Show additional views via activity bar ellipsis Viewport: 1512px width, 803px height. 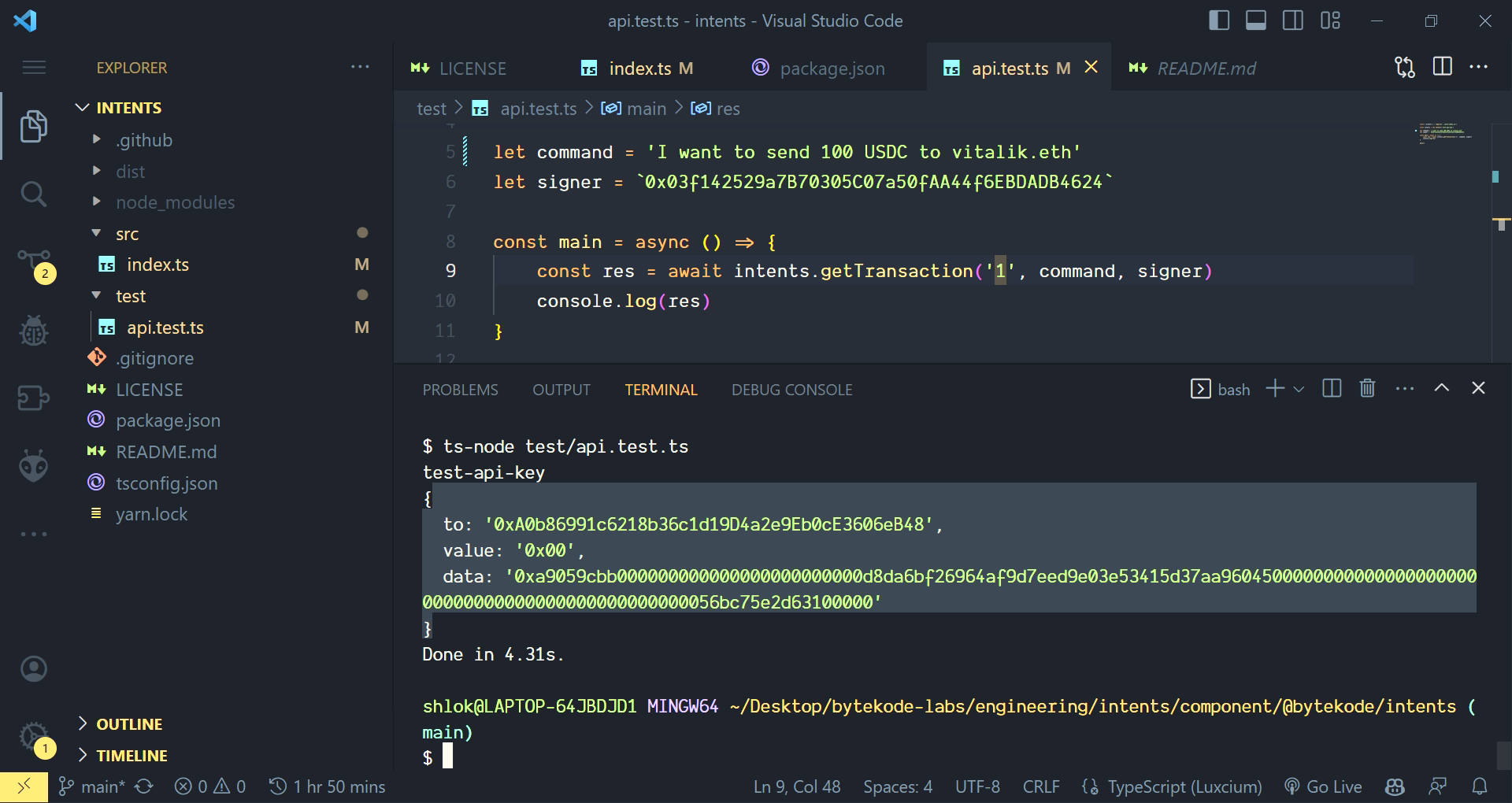33,534
